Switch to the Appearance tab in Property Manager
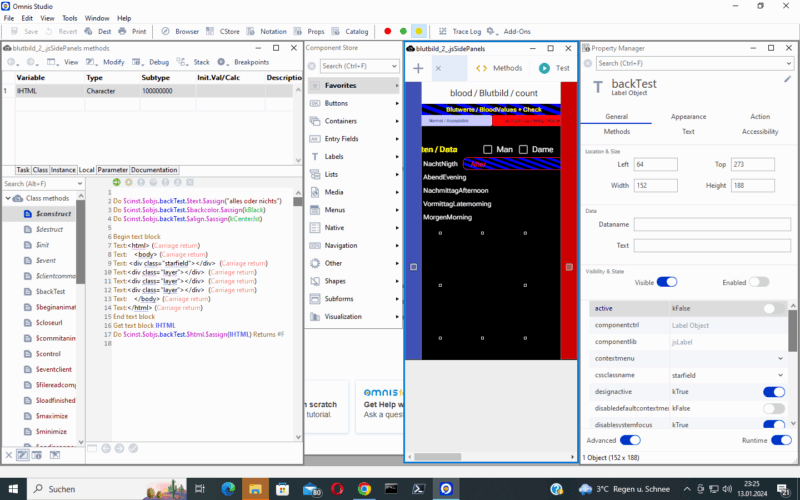This screenshot has height=500, width=800. click(x=688, y=117)
